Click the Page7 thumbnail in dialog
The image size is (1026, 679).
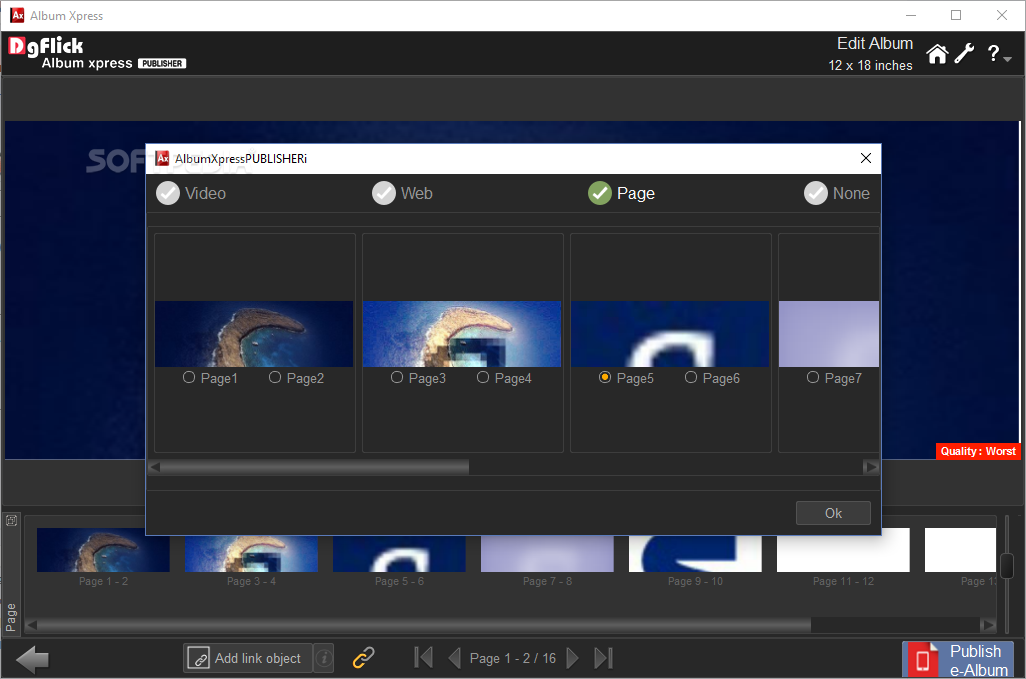[x=829, y=334]
